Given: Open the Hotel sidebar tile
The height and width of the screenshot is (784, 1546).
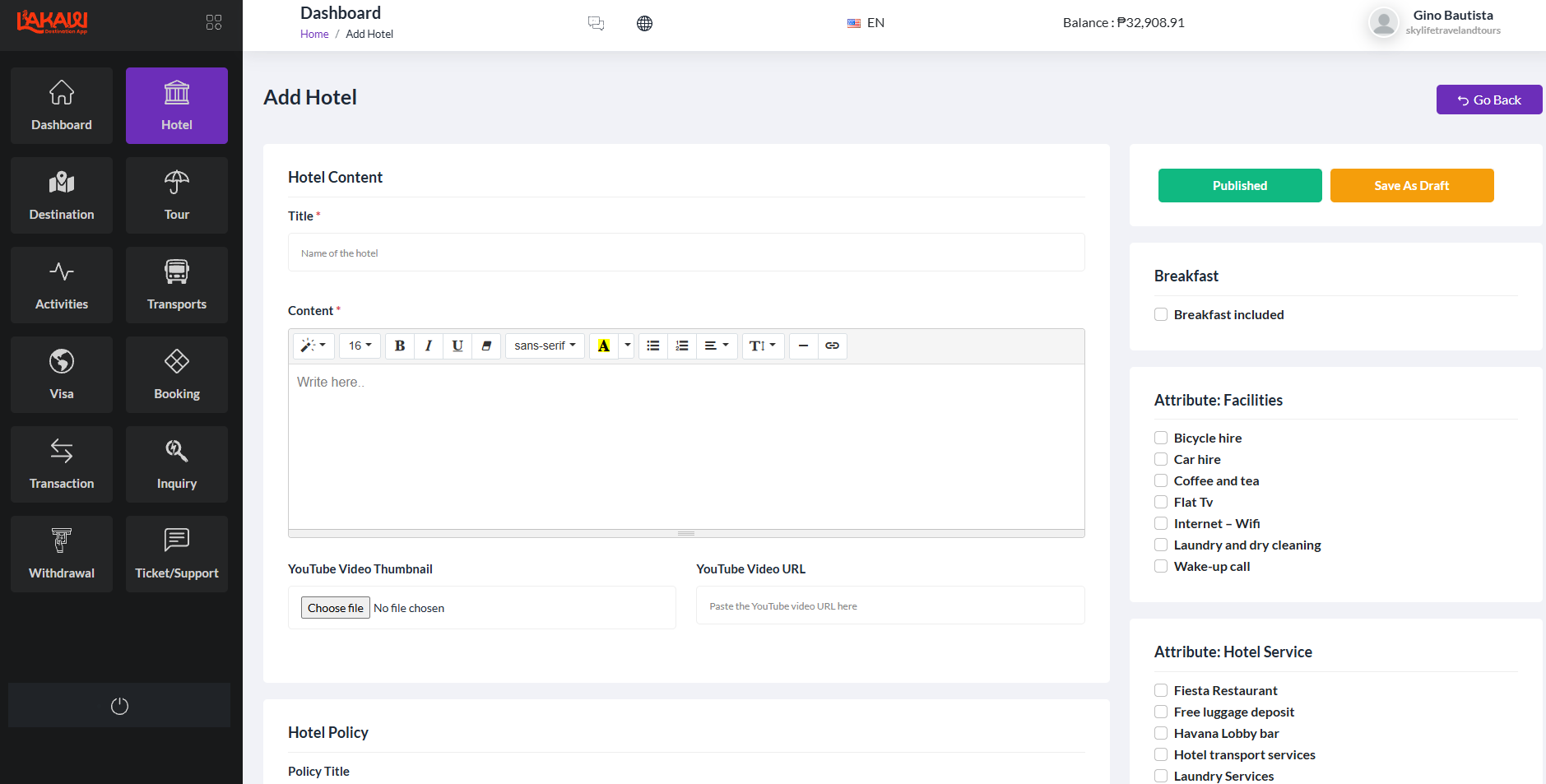Looking at the screenshot, I should pyautogui.click(x=177, y=105).
